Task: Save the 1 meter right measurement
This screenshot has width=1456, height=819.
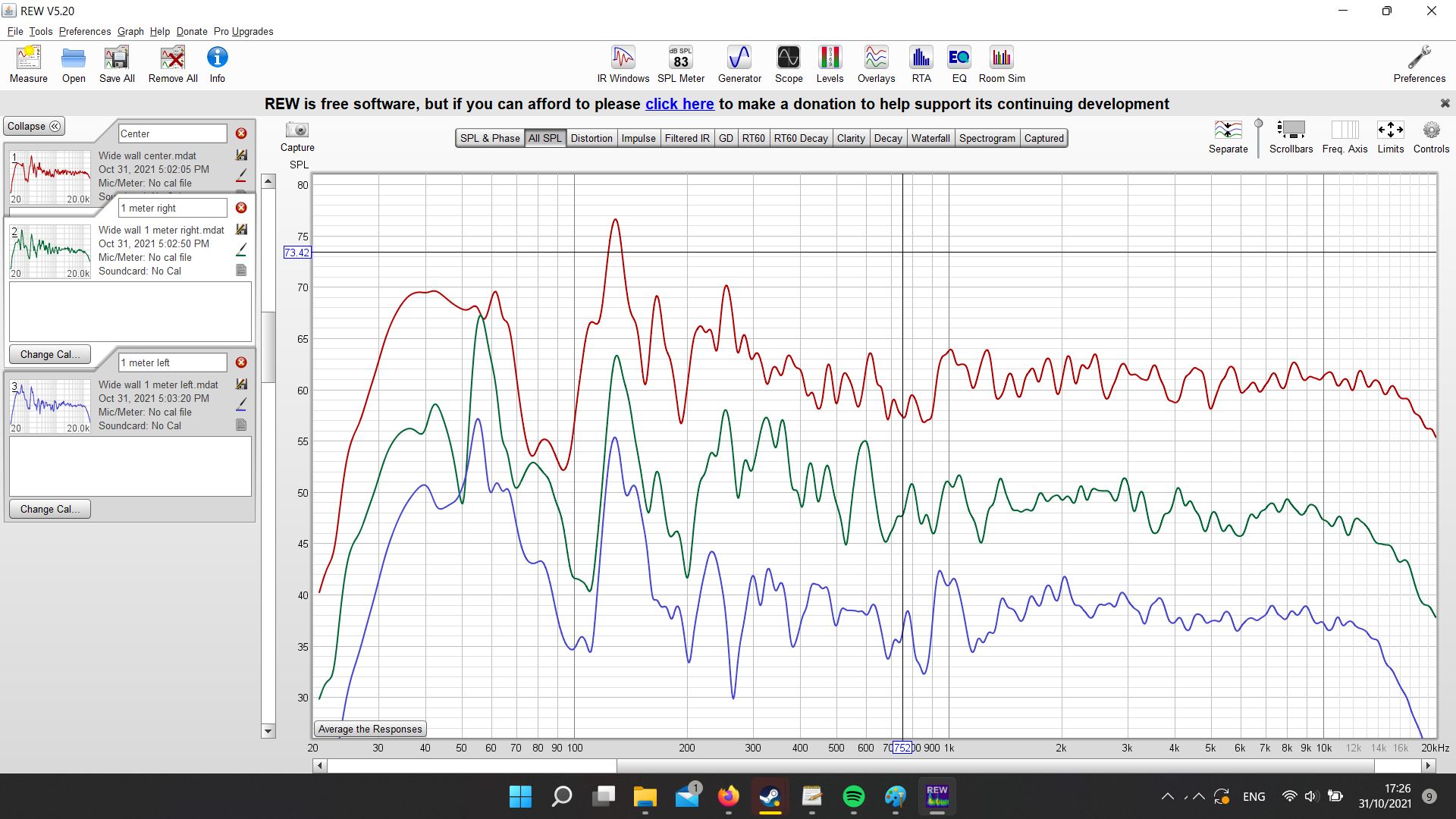Action: point(241,229)
